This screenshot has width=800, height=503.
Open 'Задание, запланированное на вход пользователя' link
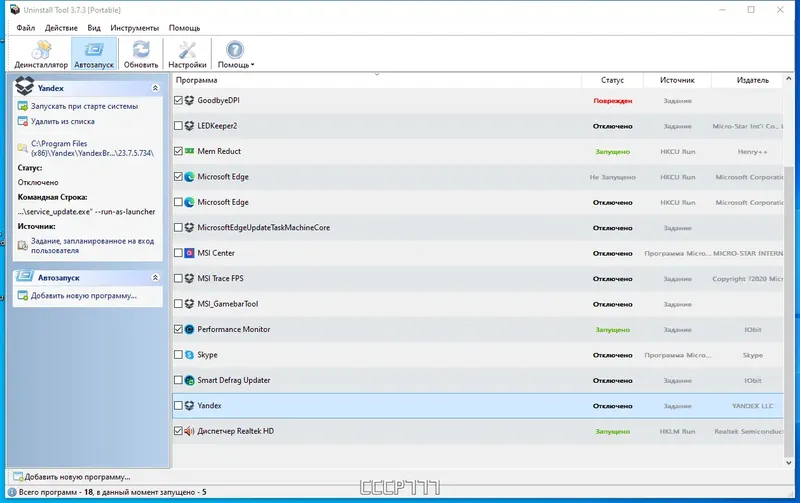(x=92, y=245)
